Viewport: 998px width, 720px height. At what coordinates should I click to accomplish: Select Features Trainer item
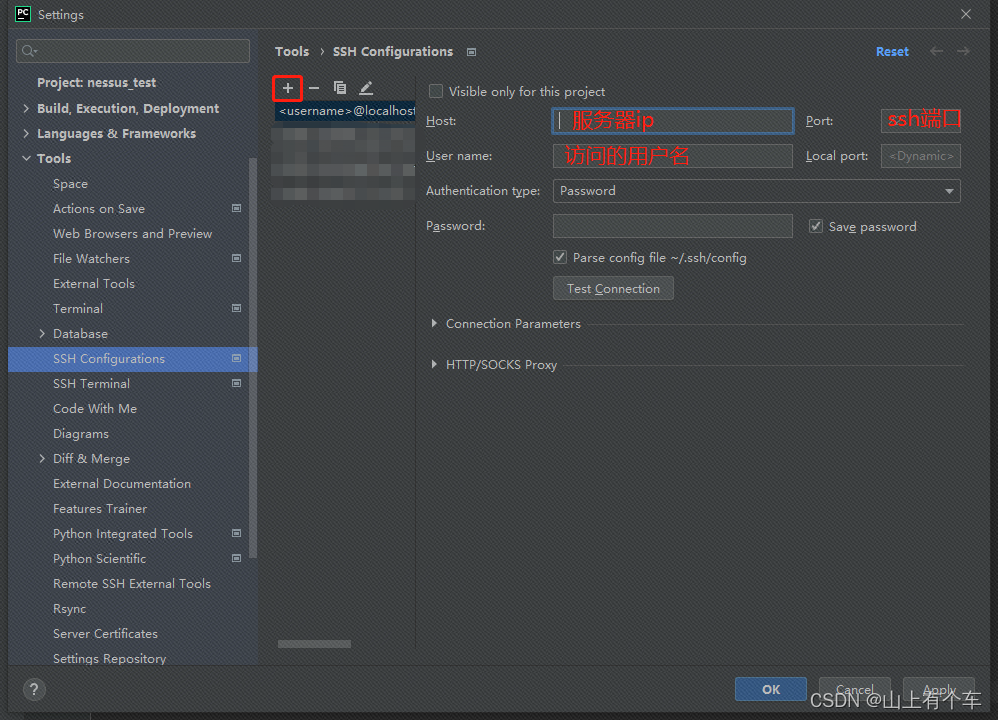tap(100, 509)
